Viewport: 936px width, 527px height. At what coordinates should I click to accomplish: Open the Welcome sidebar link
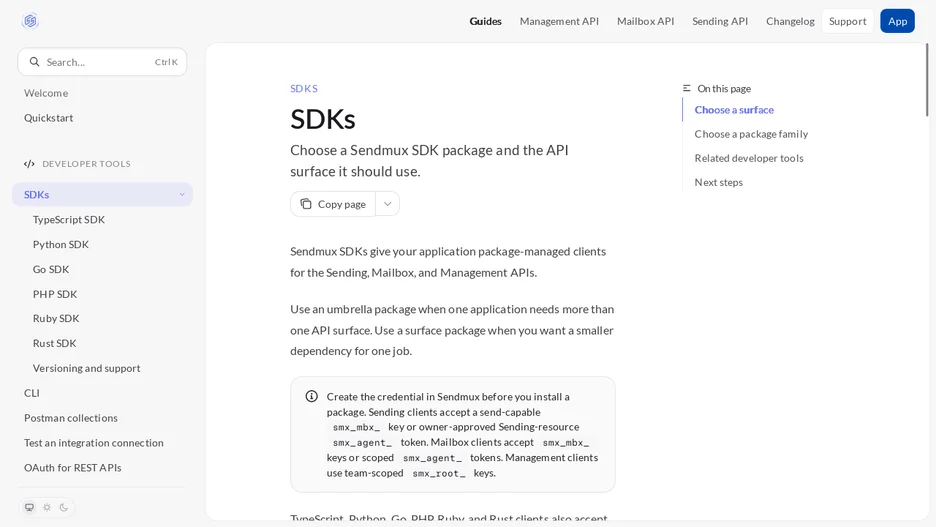pyautogui.click(x=46, y=93)
